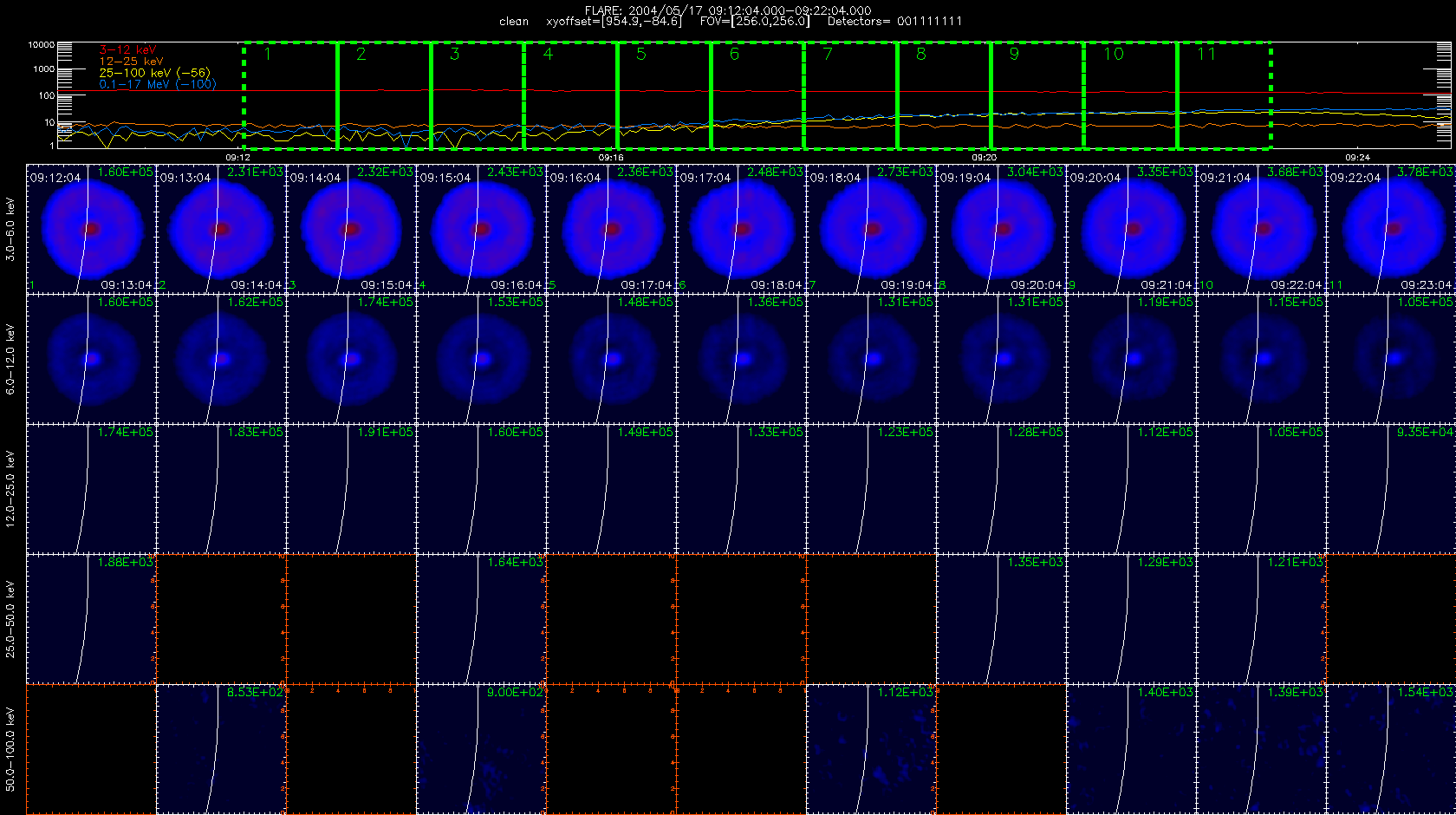Select interval 11 in the lightcurve plot
1456x815 pixels.
pyautogui.click(x=1225, y=95)
